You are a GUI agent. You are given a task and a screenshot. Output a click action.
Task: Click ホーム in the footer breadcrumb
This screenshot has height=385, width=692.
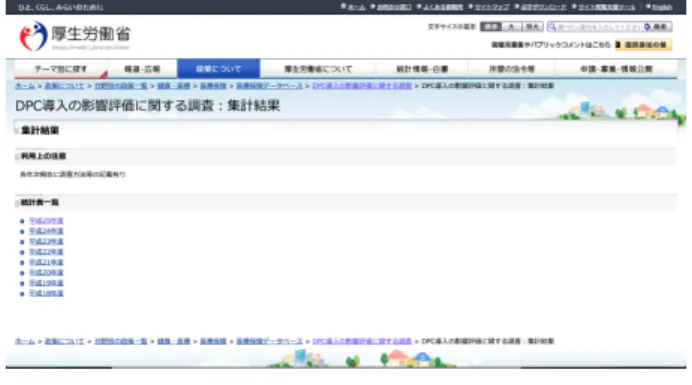(x=25, y=341)
